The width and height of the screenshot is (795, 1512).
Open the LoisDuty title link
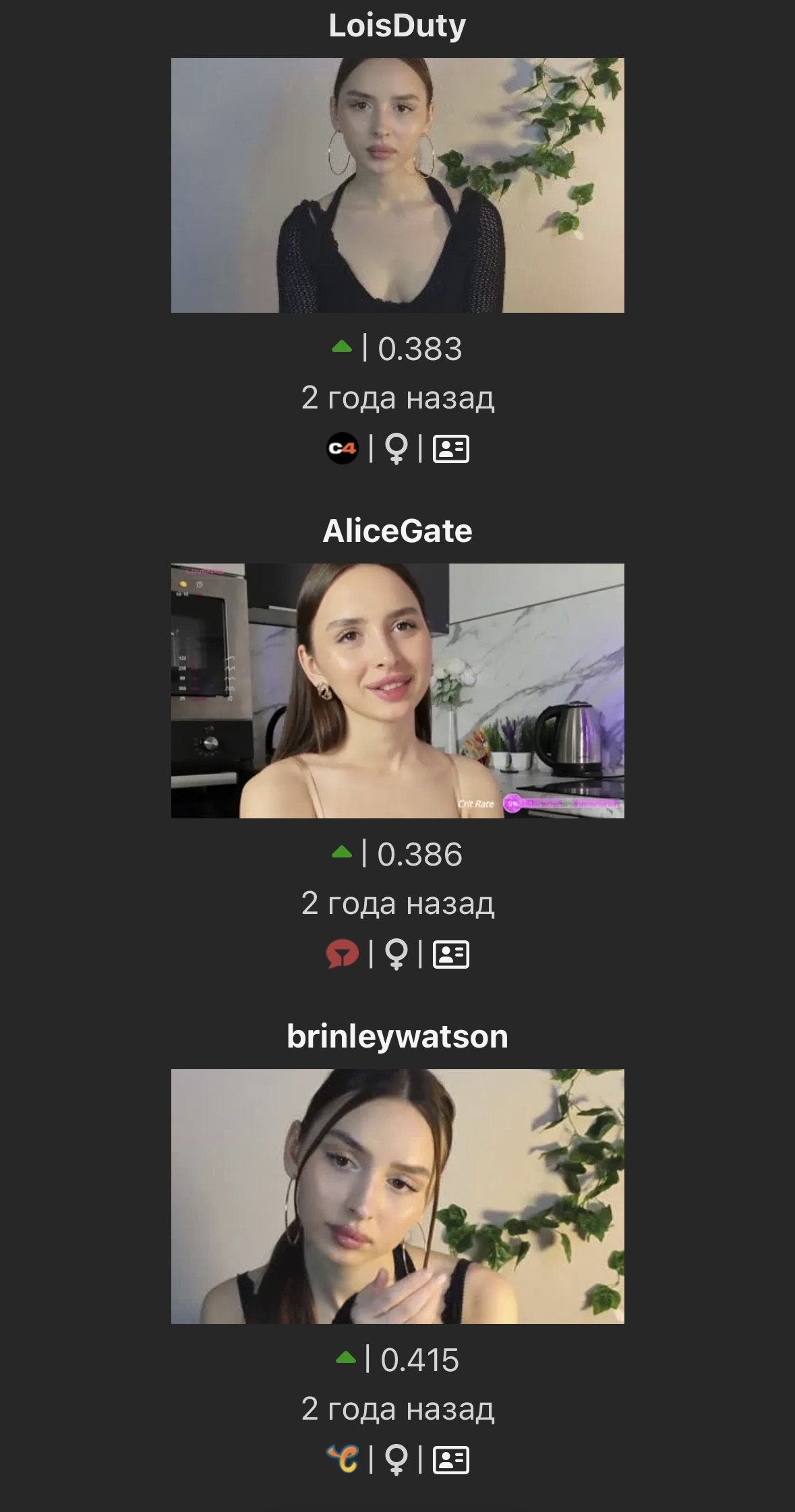[x=397, y=26]
